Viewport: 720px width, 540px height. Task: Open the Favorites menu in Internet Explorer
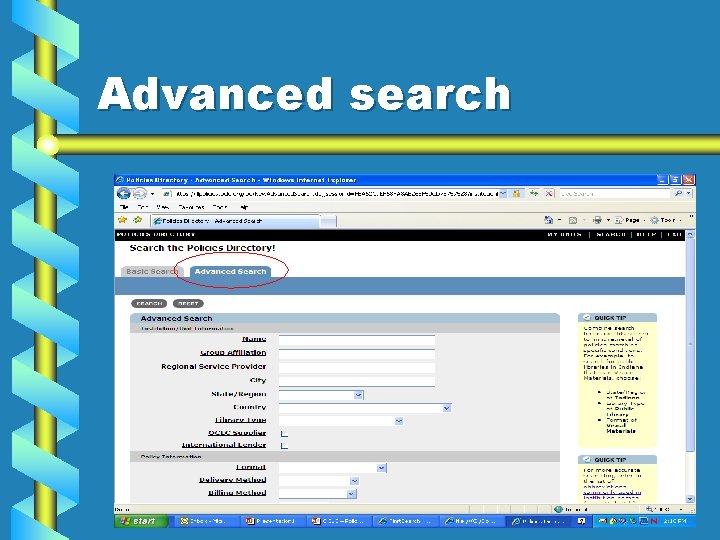[191, 207]
